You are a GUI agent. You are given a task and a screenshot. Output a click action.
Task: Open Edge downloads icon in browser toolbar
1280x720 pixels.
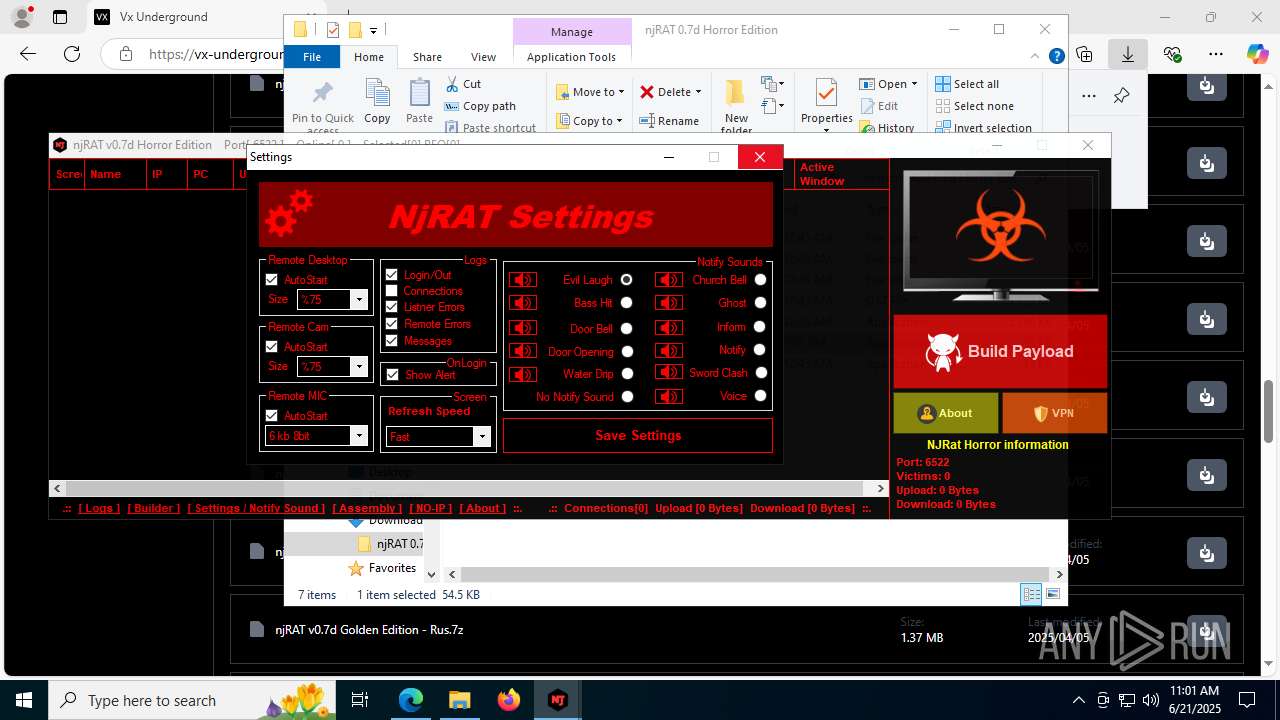[x=1127, y=54]
